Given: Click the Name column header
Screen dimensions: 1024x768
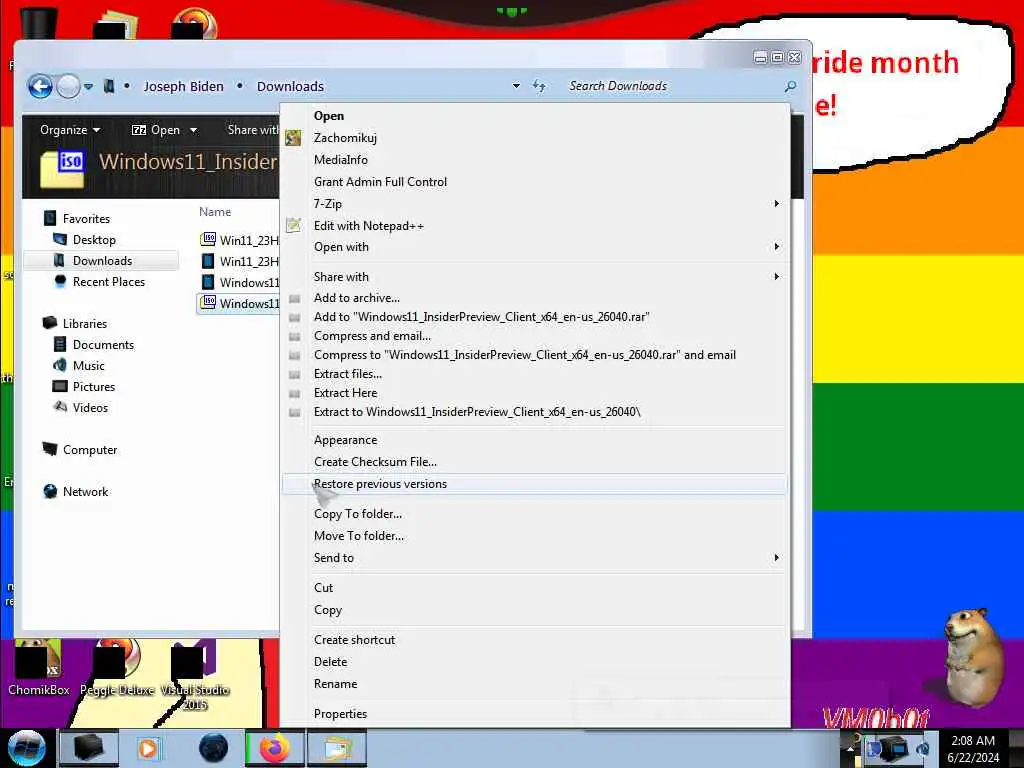Looking at the screenshot, I should 215,212.
